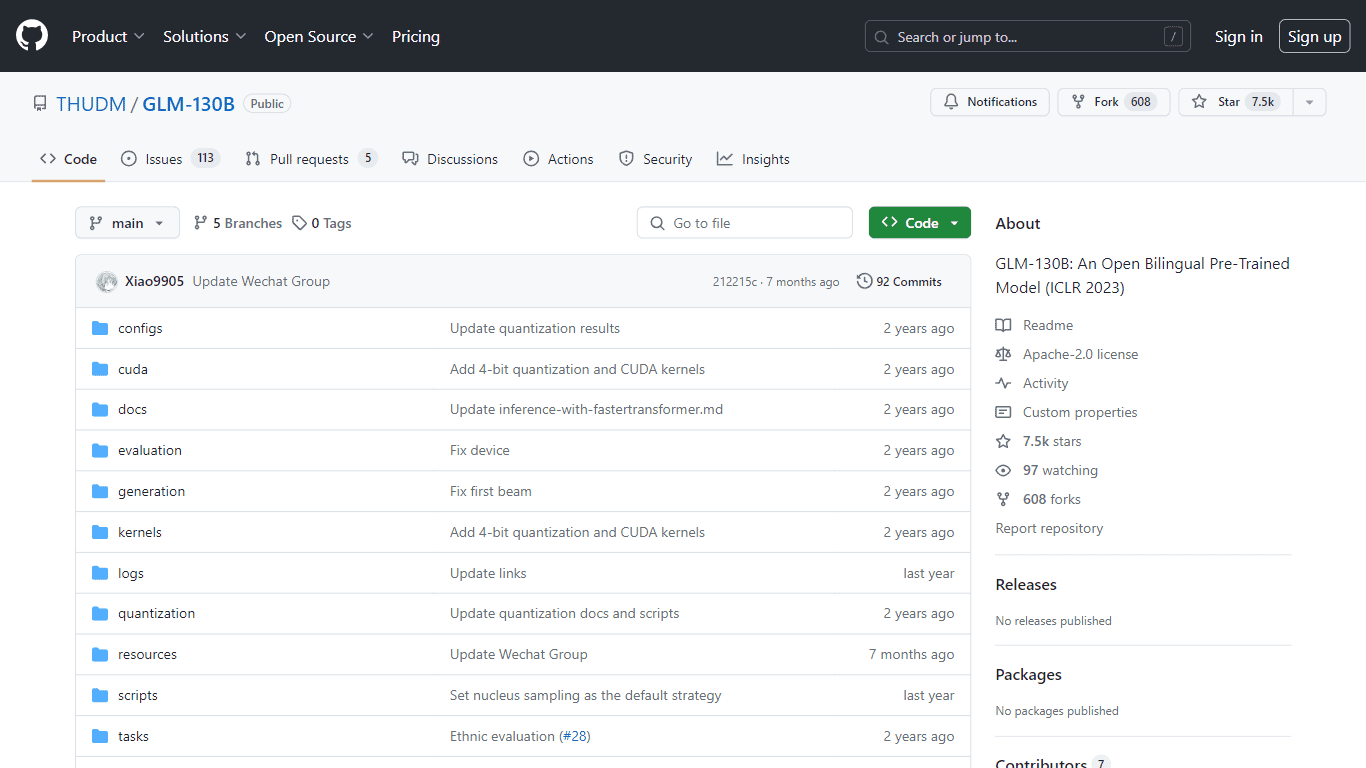Viewport: 1366px width, 768px height.
Task: Focus the Go to file field
Action: point(745,223)
